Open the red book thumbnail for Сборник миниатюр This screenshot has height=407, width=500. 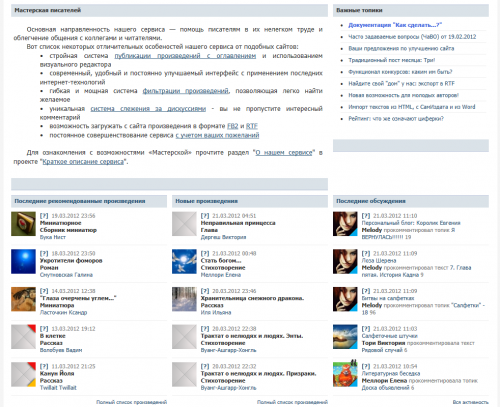point(23,224)
